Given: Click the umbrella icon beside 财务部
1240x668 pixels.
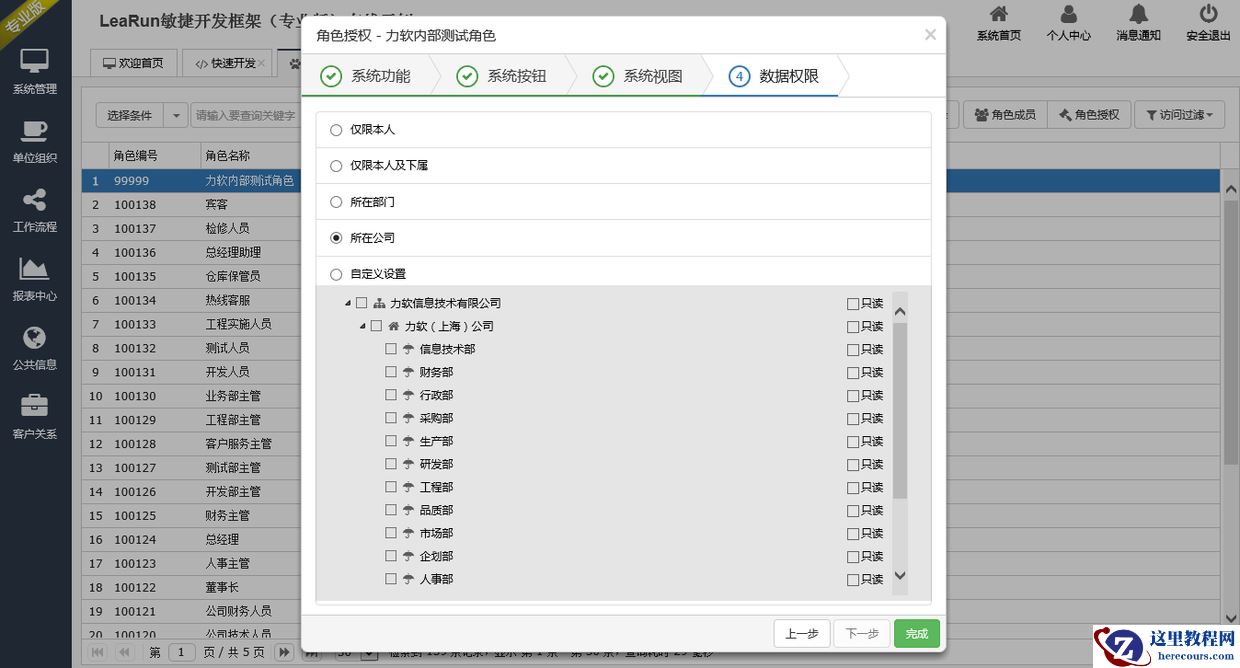Looking at the screenshot, I should pyautogui.click(x=408, y=372).
